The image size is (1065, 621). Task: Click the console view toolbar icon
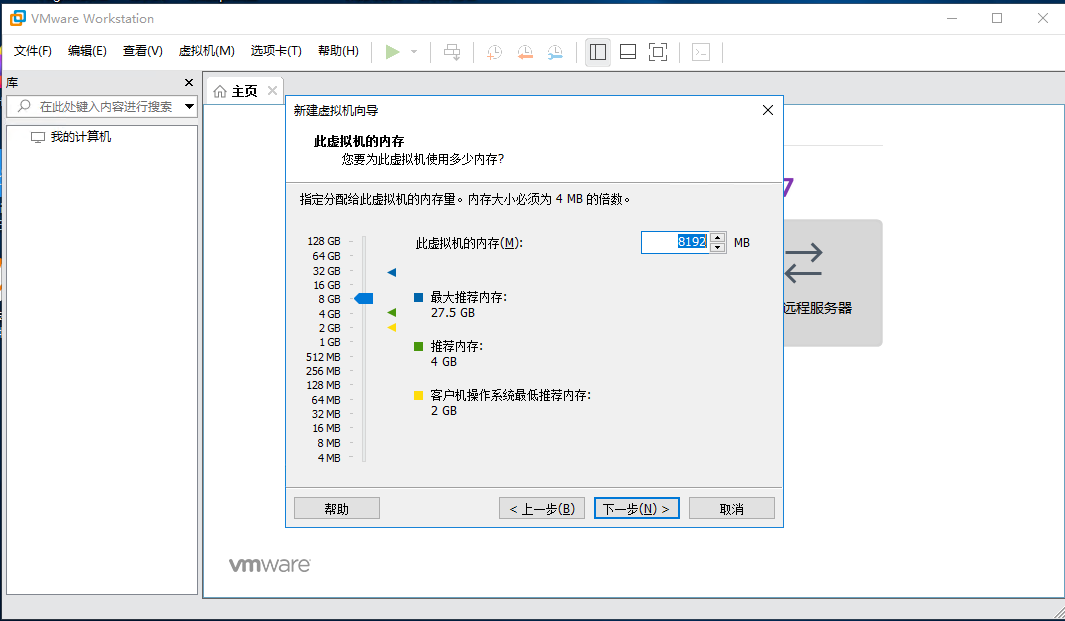[x=701, y=52]
